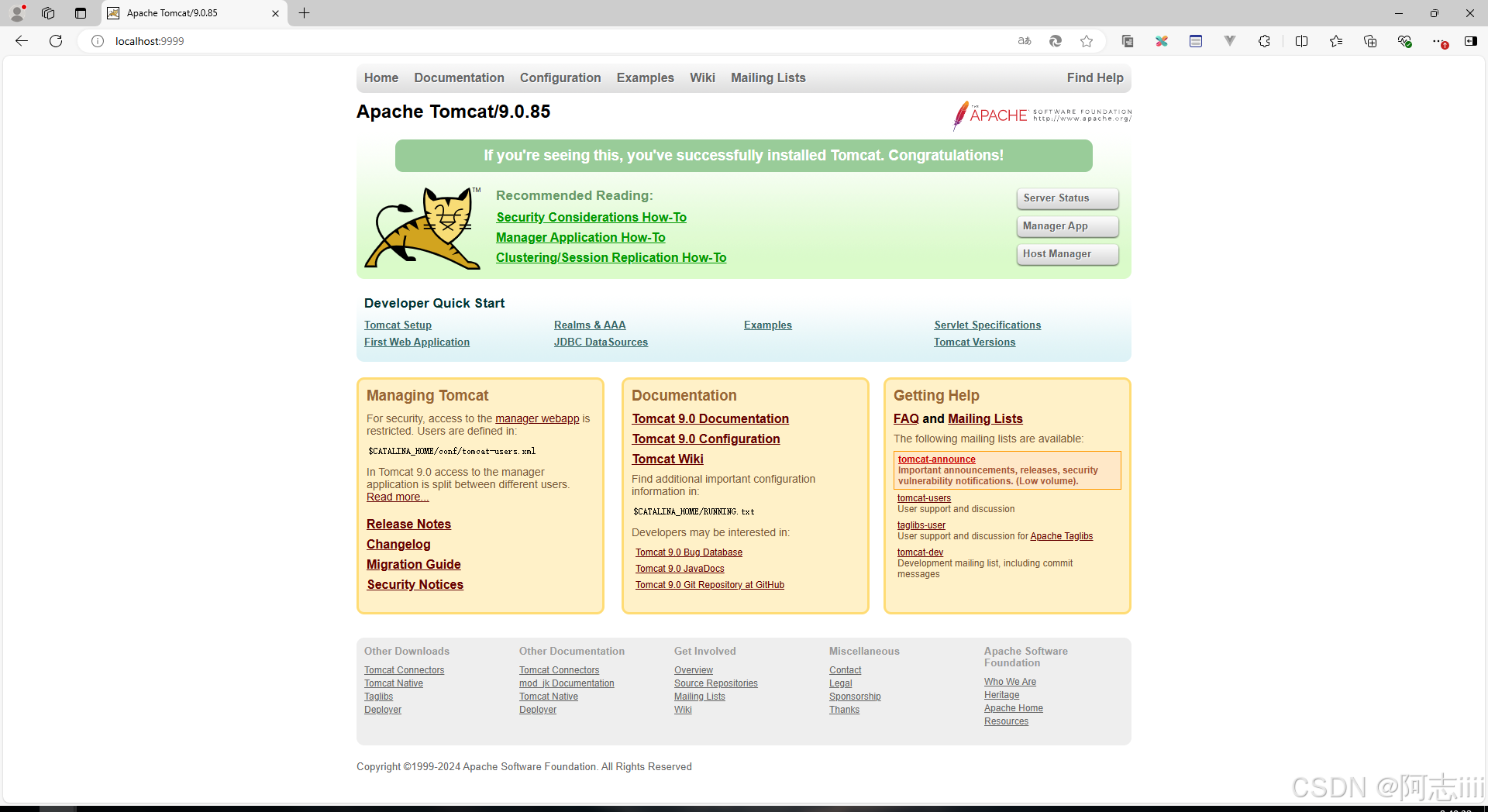View site information icon in address bar
1488x812 pixels.
pyautogui.click(x=98, y=41)
